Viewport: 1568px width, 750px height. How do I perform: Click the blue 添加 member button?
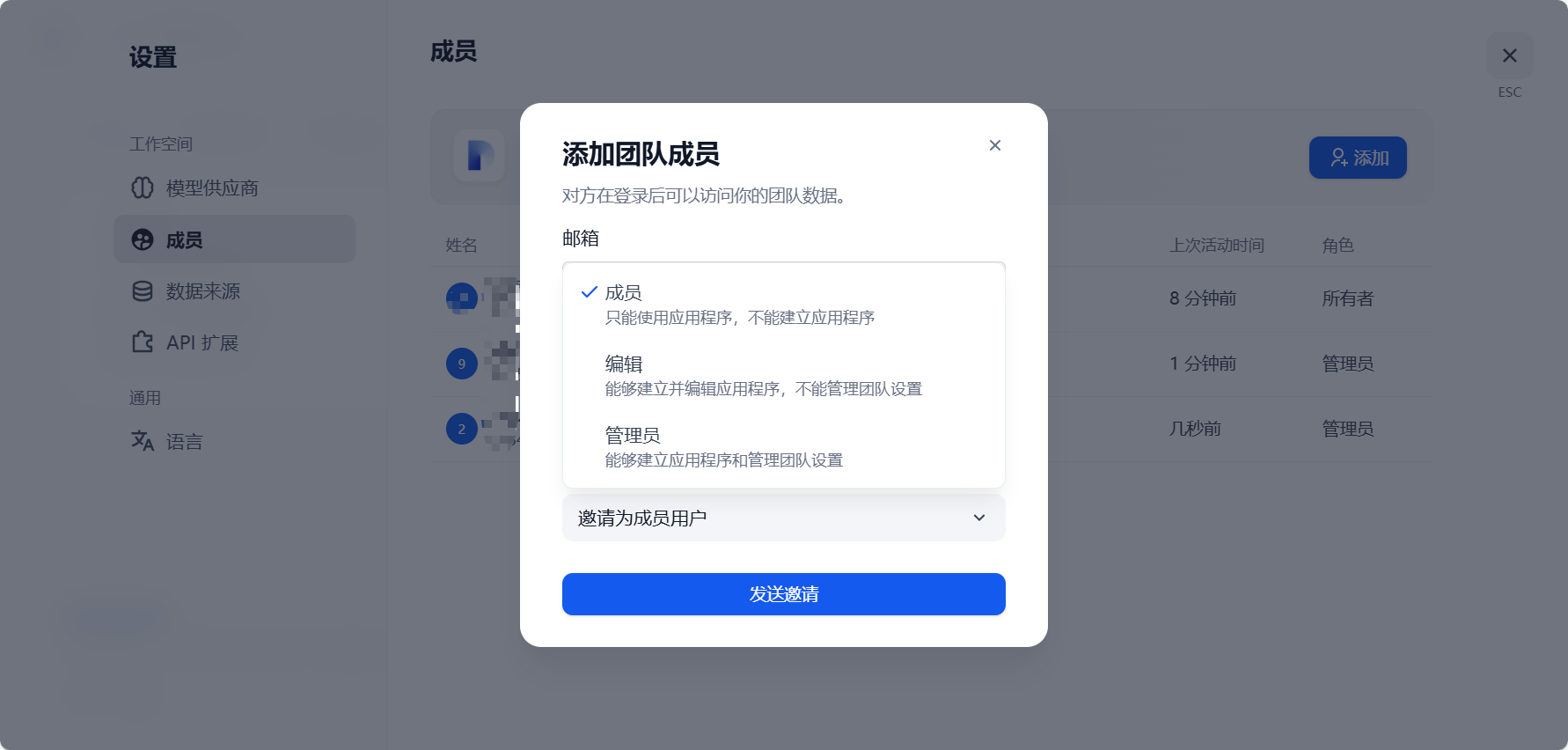click(x=1358, y=158)
